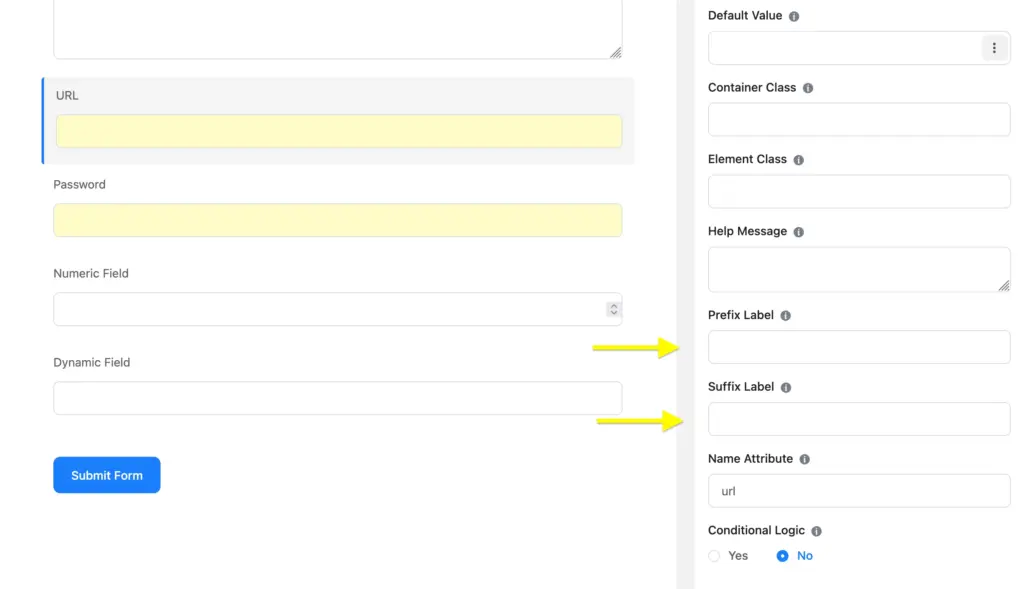Image resolution: width=1024 pixels, height=589 pixels.
Task: Open the Help Message info tooltip
Action: (x=797, y=231)
